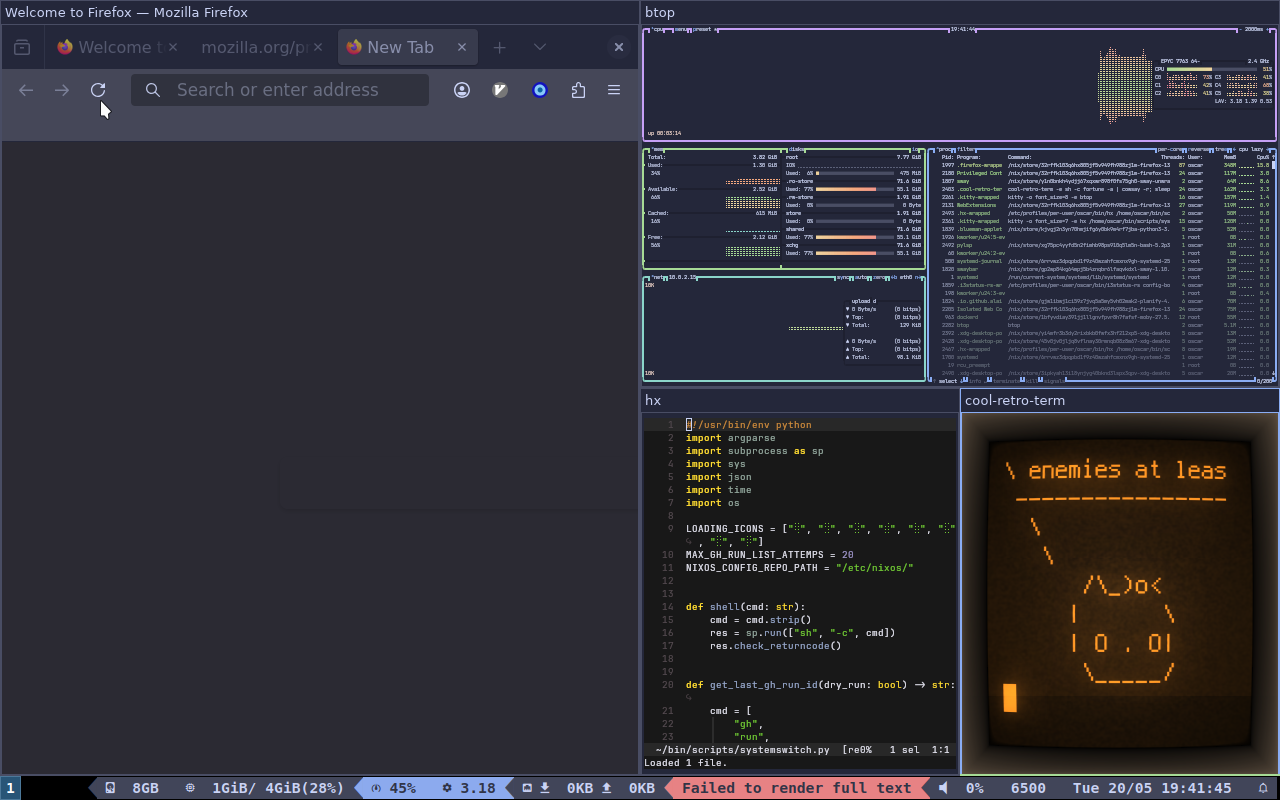Click the search magnifier in address bar

tap(152, 90)
